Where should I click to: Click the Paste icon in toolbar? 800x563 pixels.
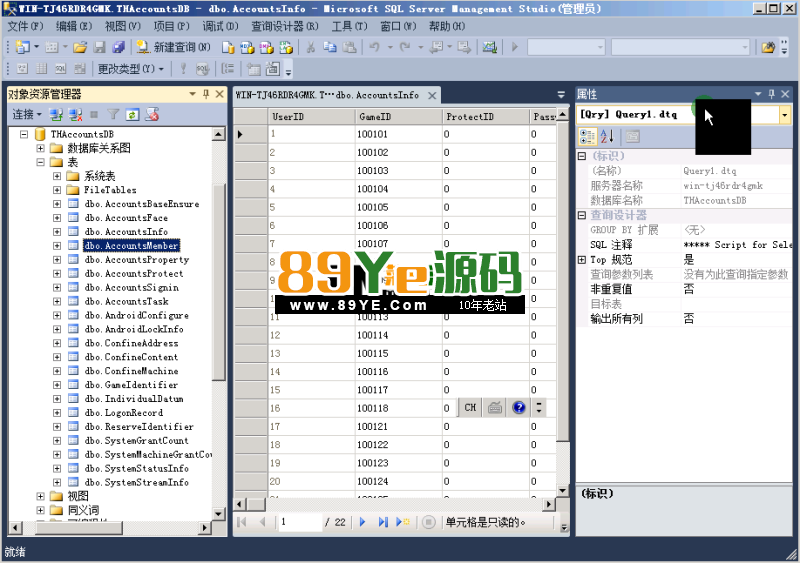pos(349,47)
